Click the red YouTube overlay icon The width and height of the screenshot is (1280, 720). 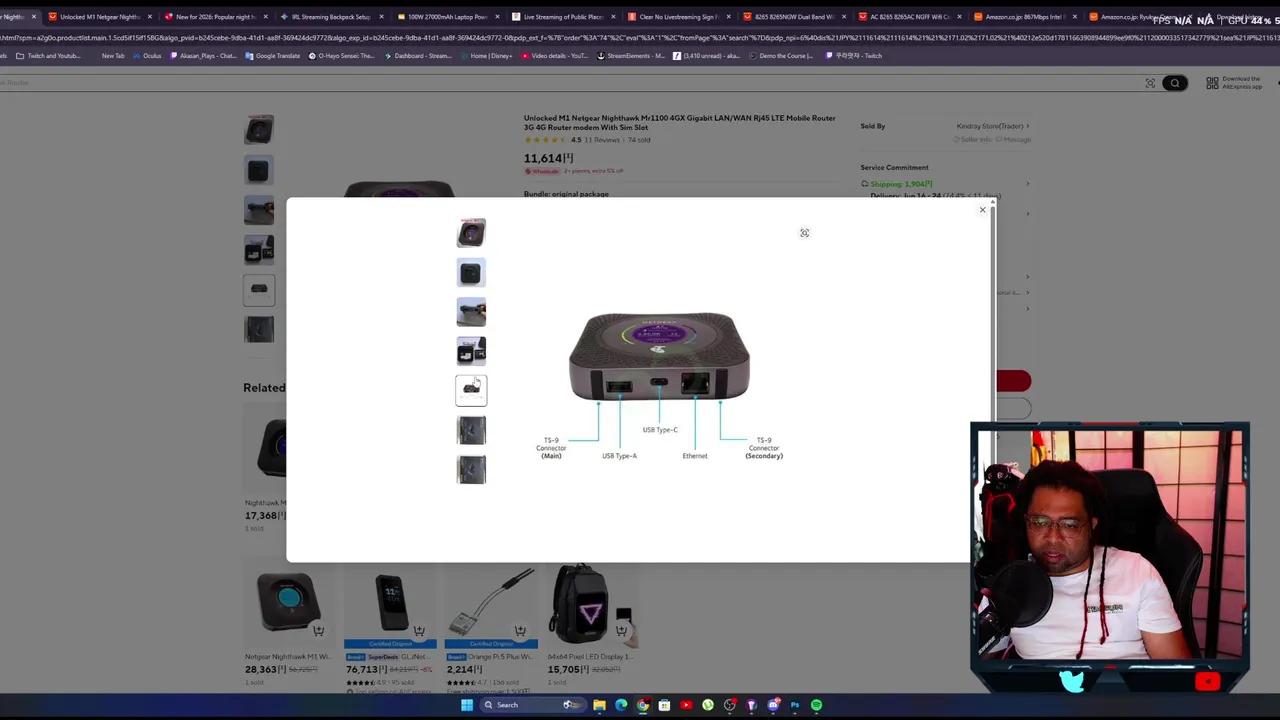point(1208,682)
